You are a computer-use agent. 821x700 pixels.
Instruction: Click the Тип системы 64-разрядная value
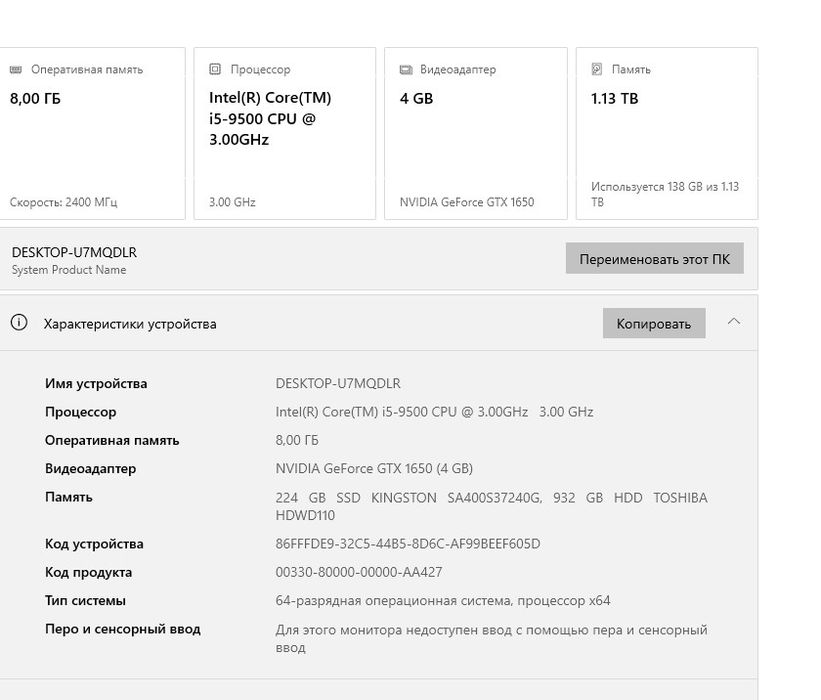pyautogui.click(x=442, y=601)
